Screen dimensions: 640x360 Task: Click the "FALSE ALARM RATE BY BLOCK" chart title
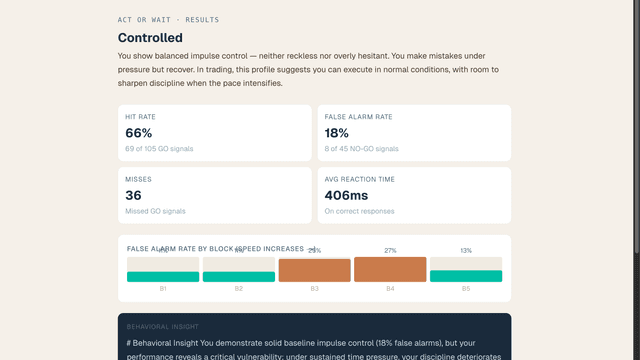click(220, 249)
